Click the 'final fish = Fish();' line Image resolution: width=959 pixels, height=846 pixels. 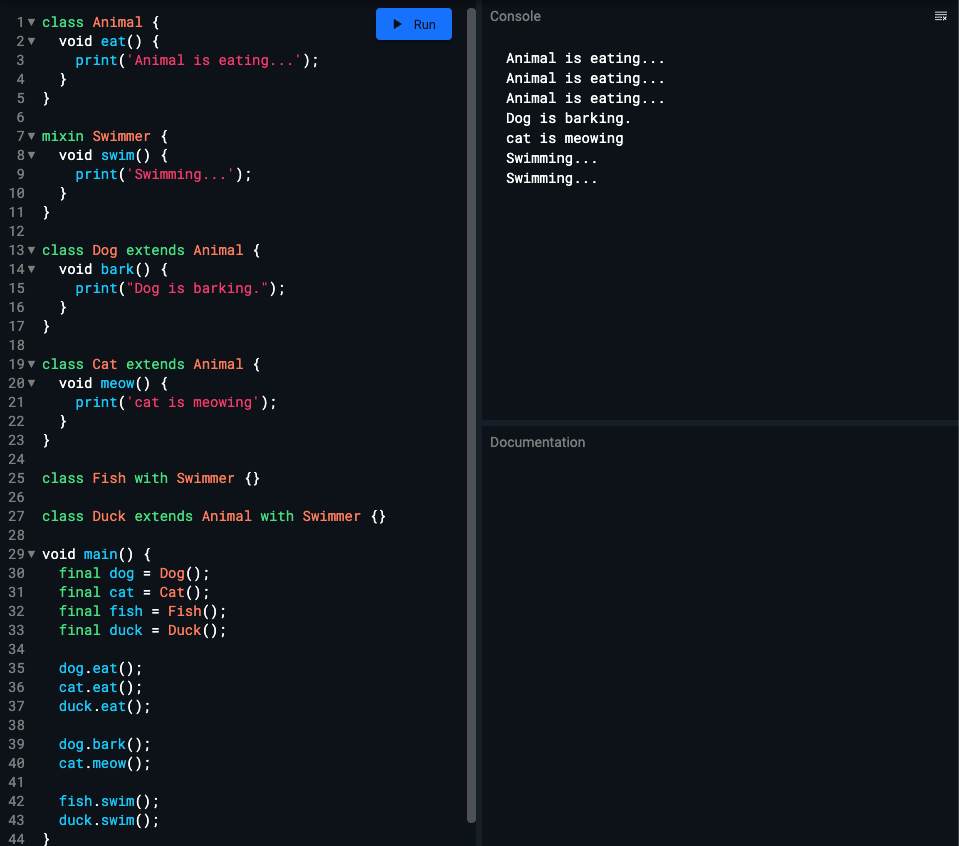(143, 611)
